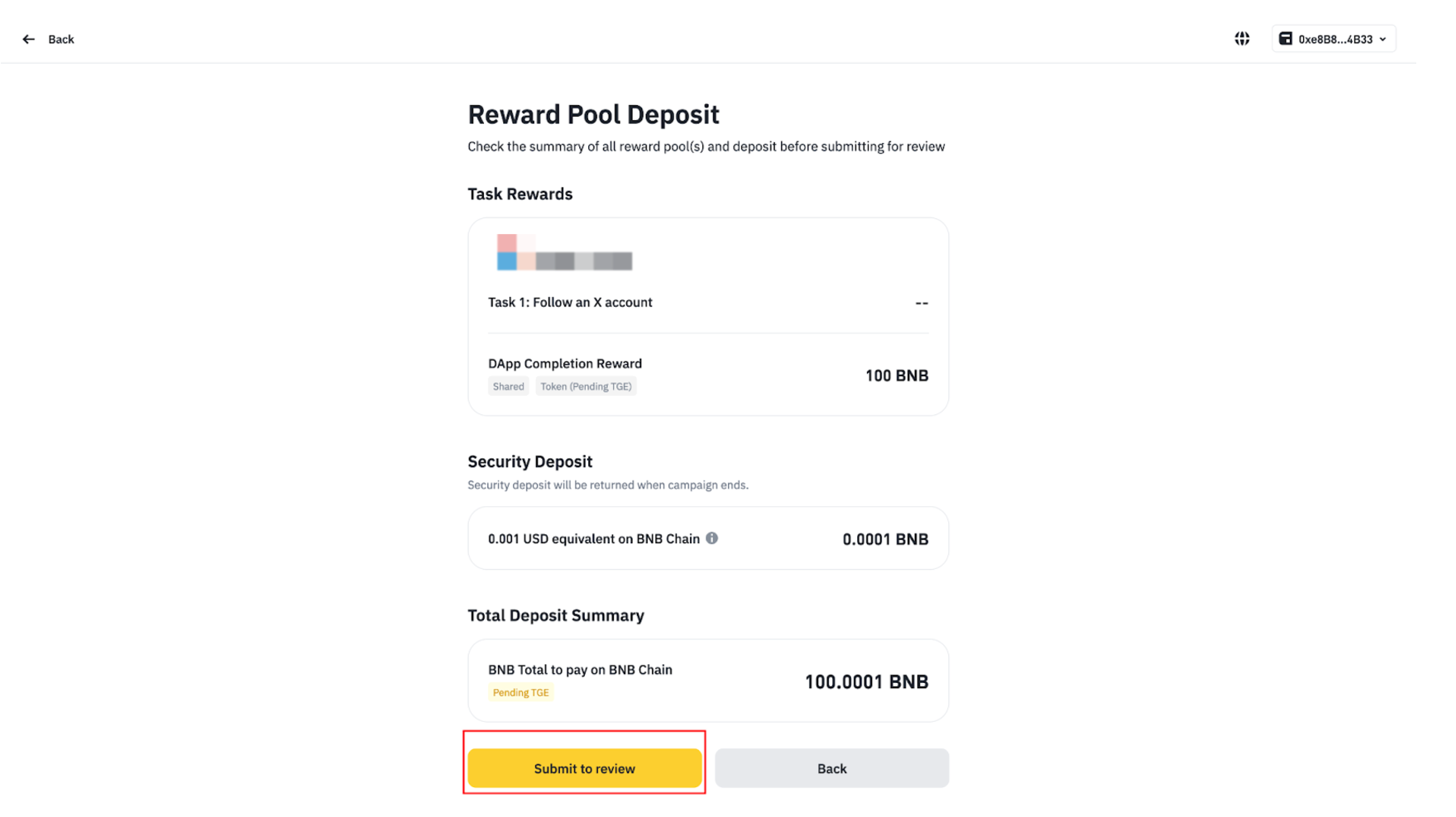Open the globe language selector
Viewport: 1456px width, 817px height.
click(x=1242, y=39)
